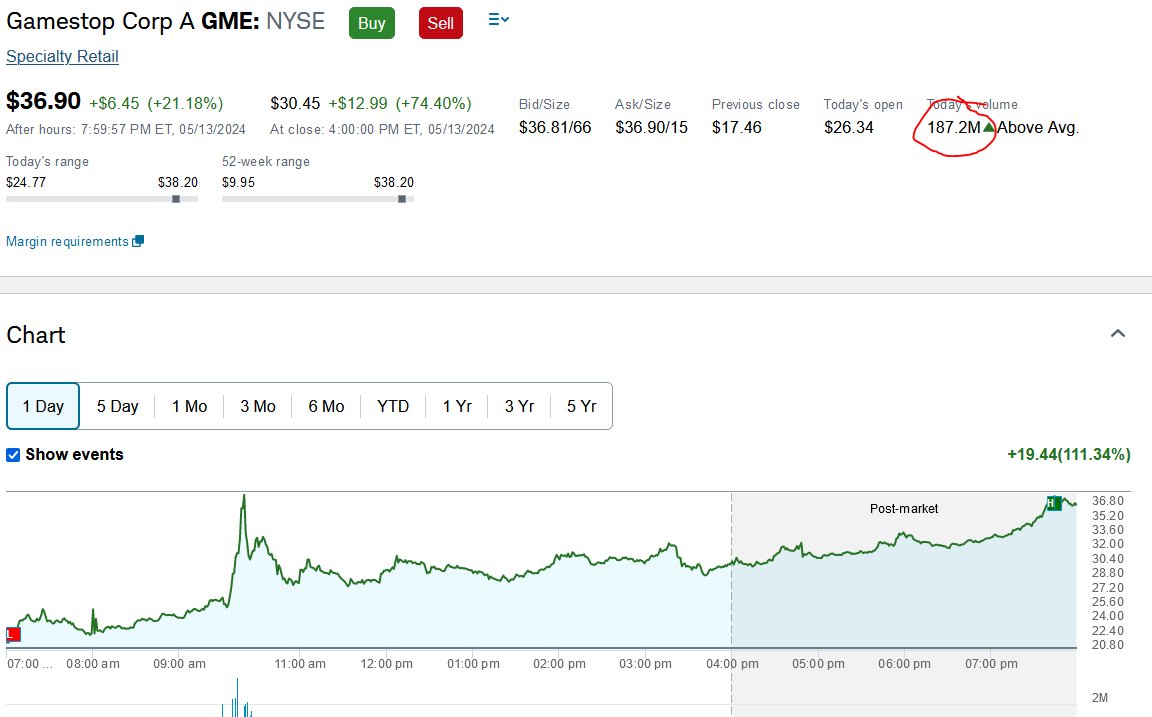Click the $24.77 today's range low
The width and height of the screenshot is (1152, 717).
tap(26, 182)
